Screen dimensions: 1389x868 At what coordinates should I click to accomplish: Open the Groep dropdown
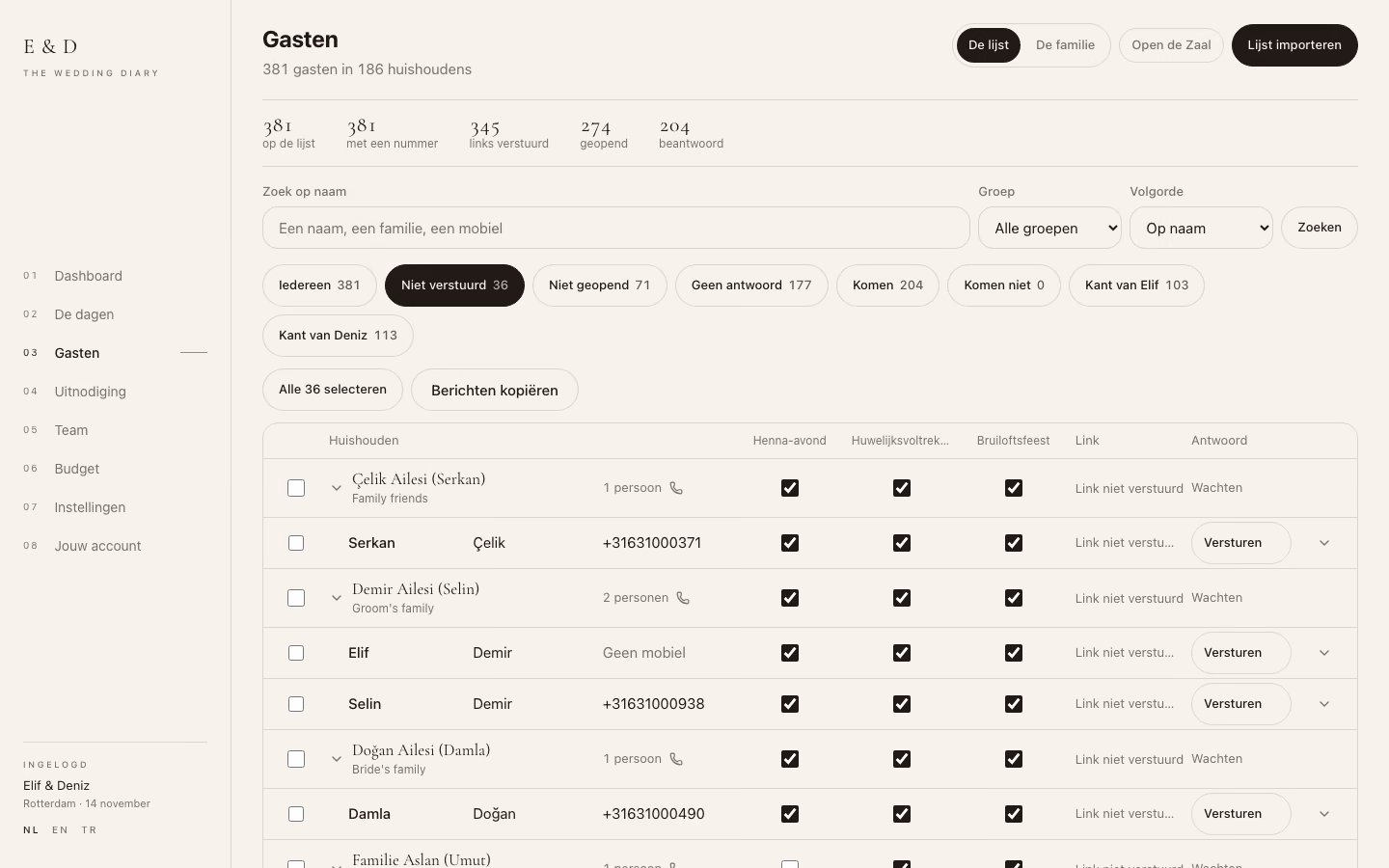pyautogui.click(x=1049, y=229)
